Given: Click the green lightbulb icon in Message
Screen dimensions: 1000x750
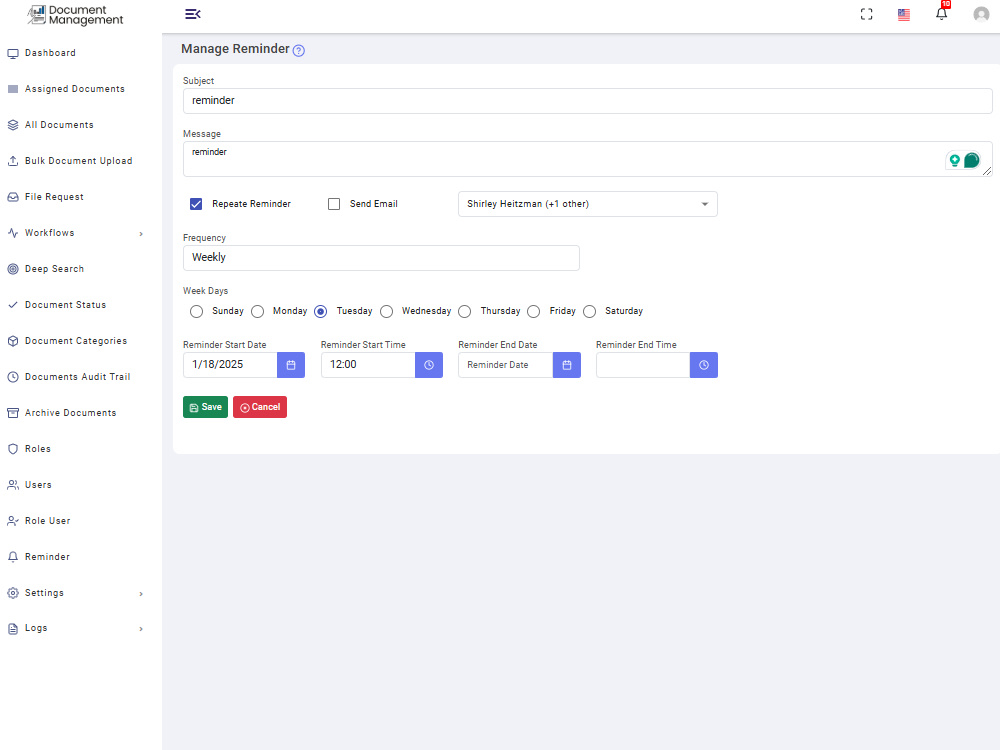Looking at the screenshot, I should coord(954,160).
